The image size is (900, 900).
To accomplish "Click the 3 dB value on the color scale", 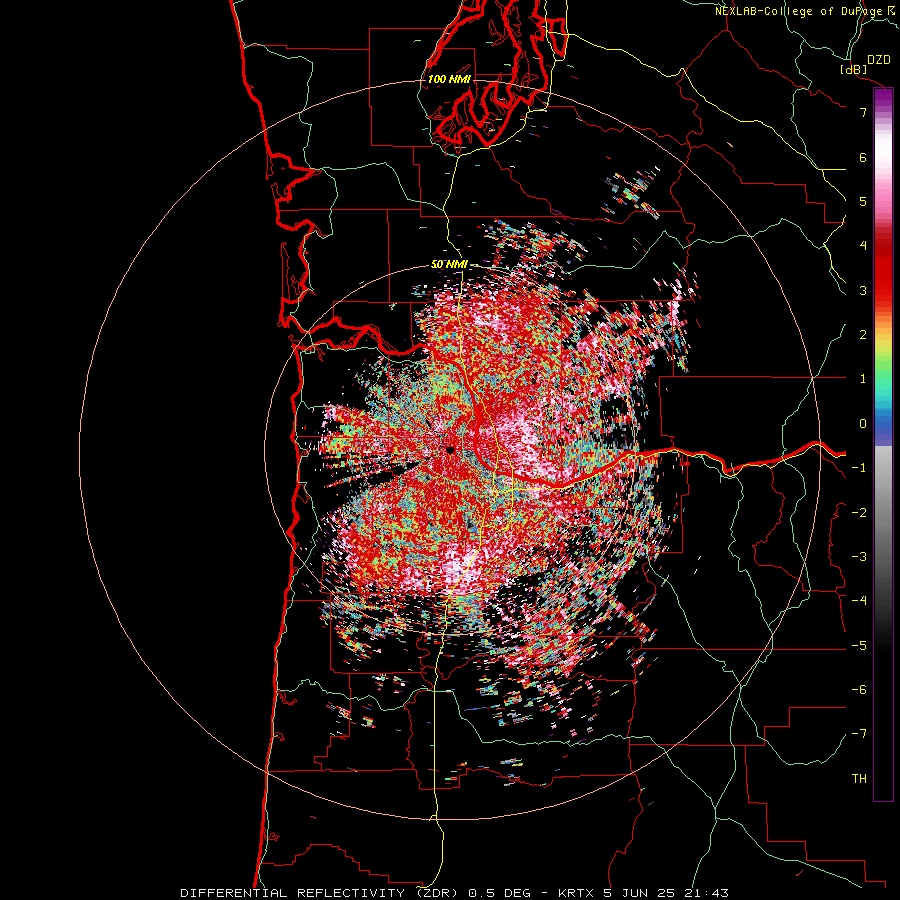I will [x=863, y=290].
